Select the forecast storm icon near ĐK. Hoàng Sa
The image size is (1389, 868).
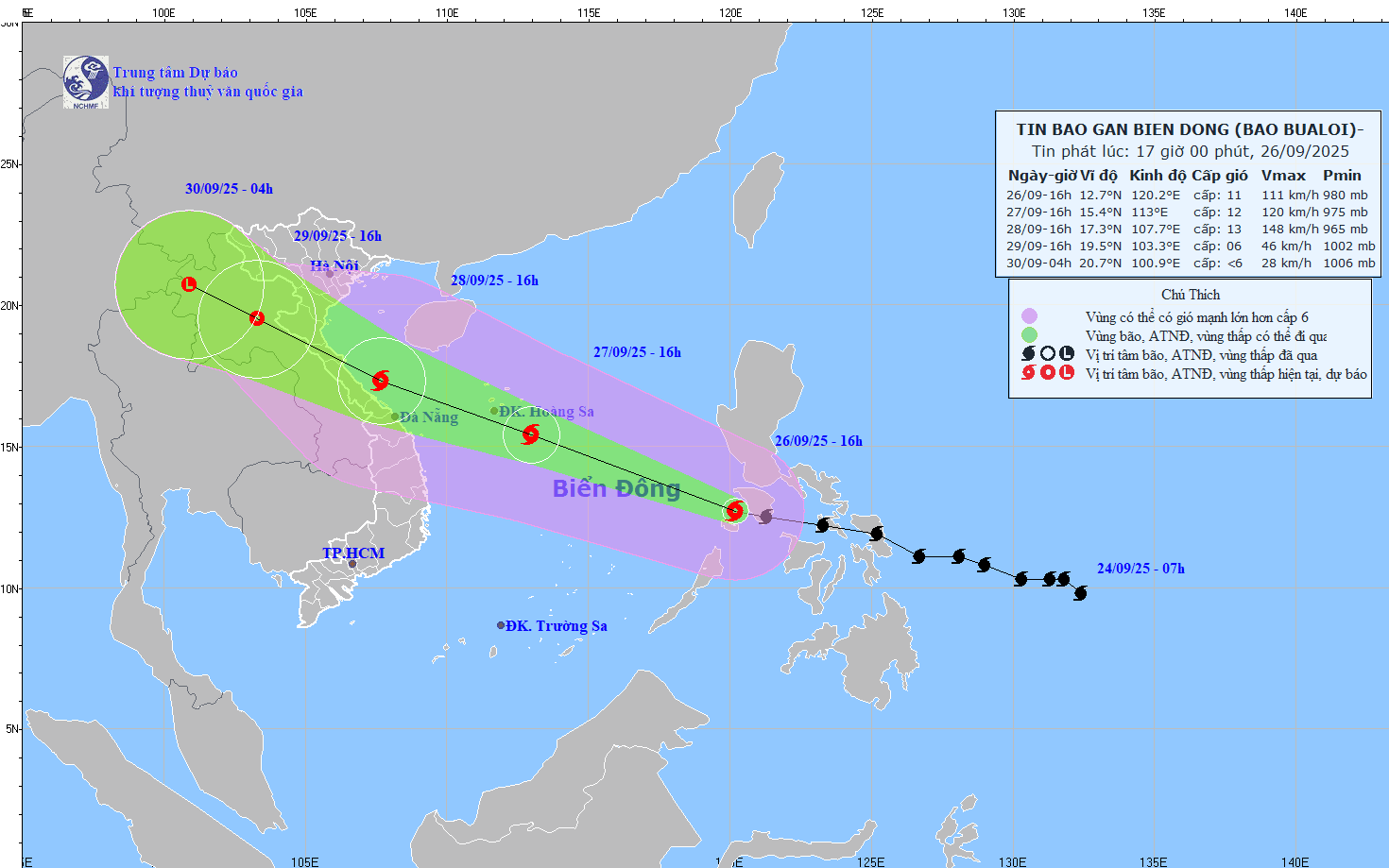pos(530,434)
